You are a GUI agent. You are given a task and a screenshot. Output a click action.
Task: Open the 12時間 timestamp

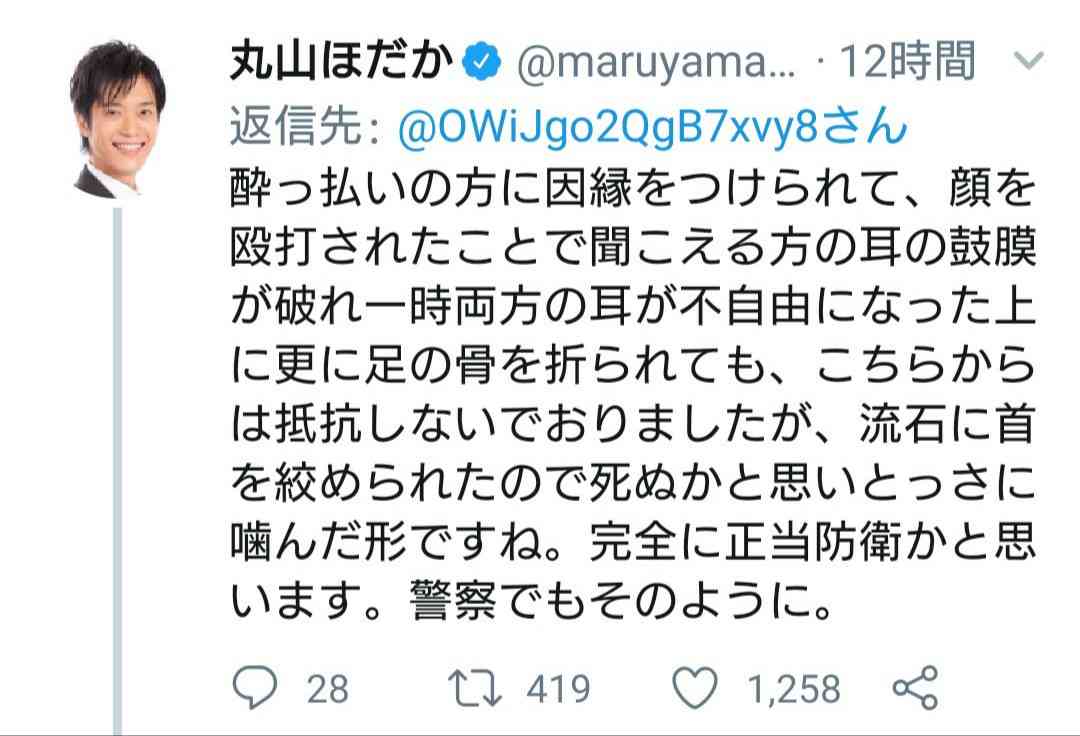tap(907, 61)
